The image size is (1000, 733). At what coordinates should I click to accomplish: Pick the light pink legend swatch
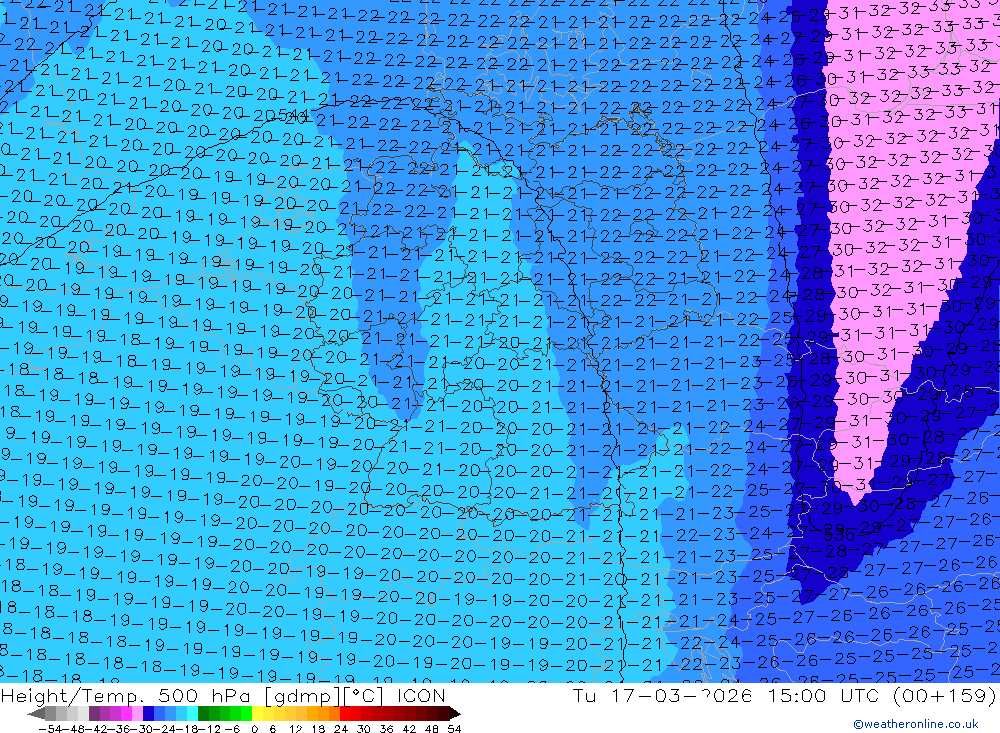point(137,714)
